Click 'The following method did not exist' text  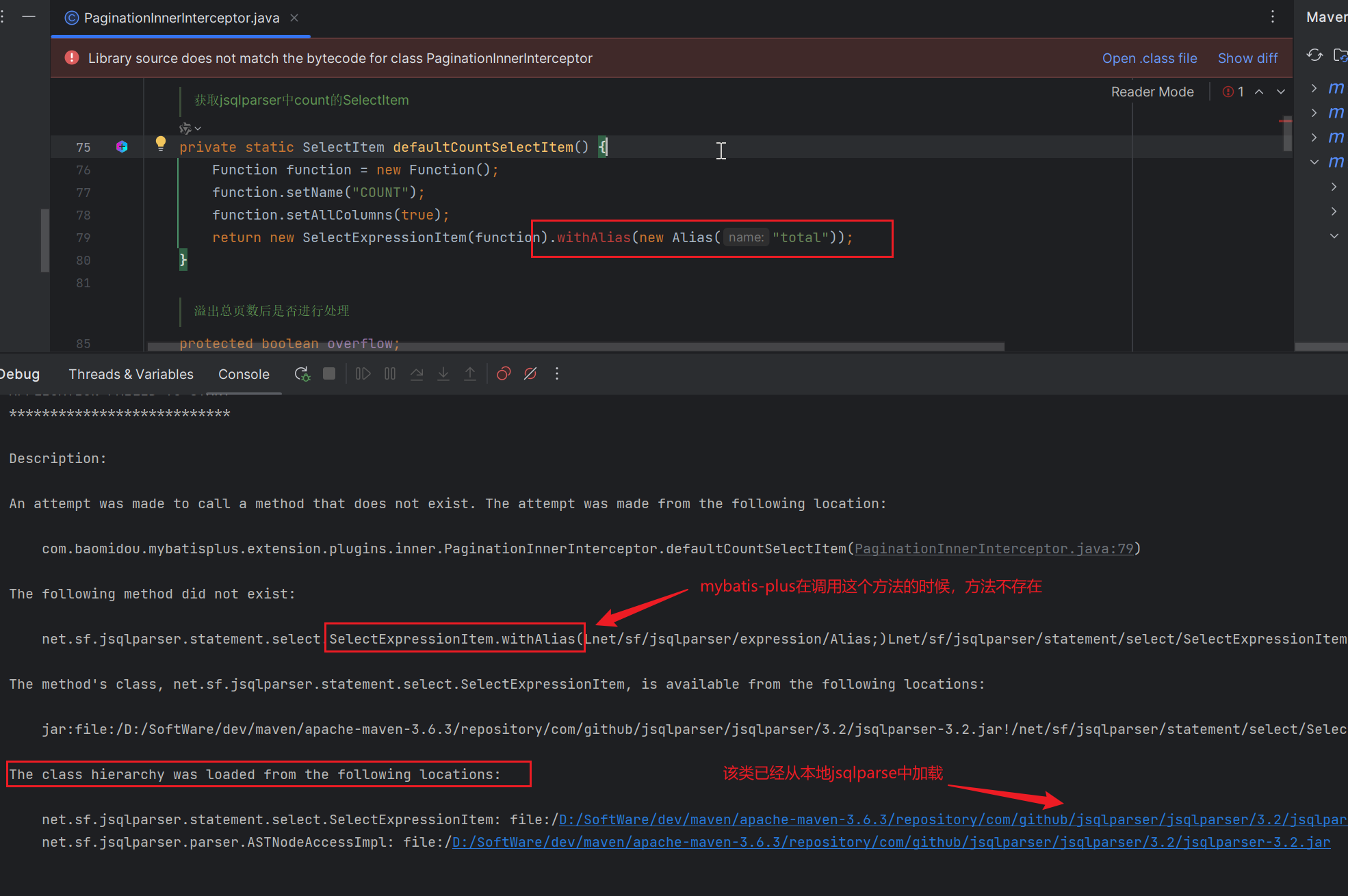[152, 594]
